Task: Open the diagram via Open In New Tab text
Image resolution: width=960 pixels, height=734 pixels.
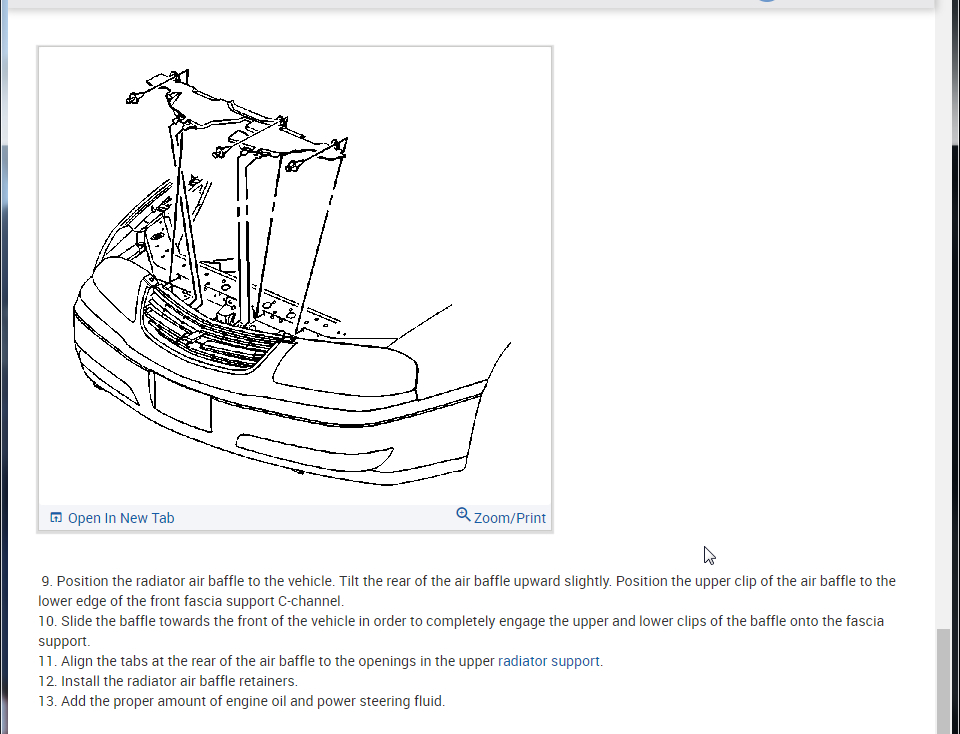Action: 120,518
